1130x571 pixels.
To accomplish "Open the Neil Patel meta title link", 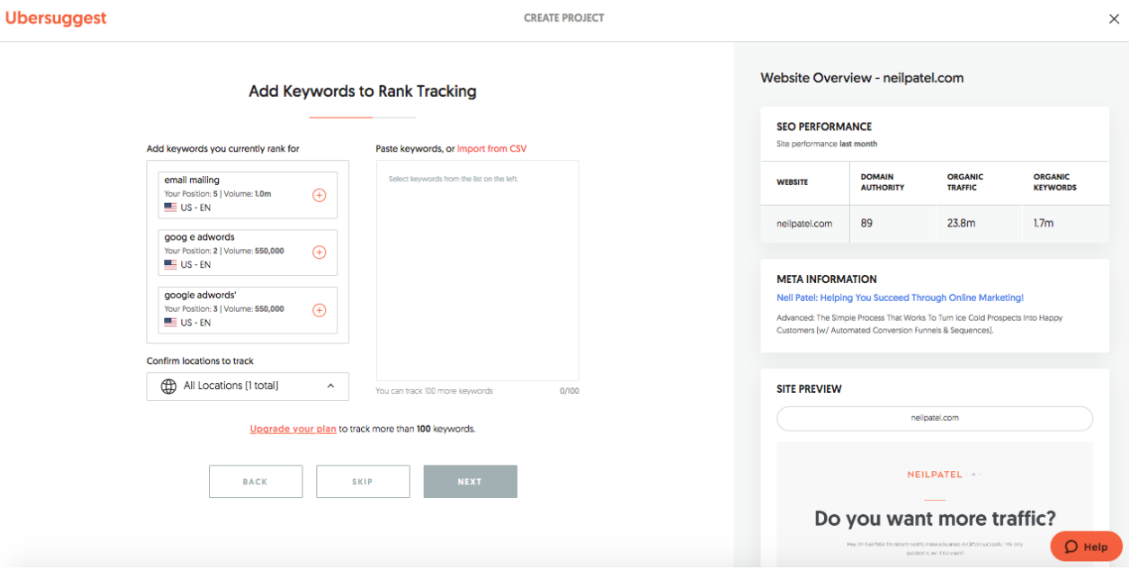I will 899,298.
